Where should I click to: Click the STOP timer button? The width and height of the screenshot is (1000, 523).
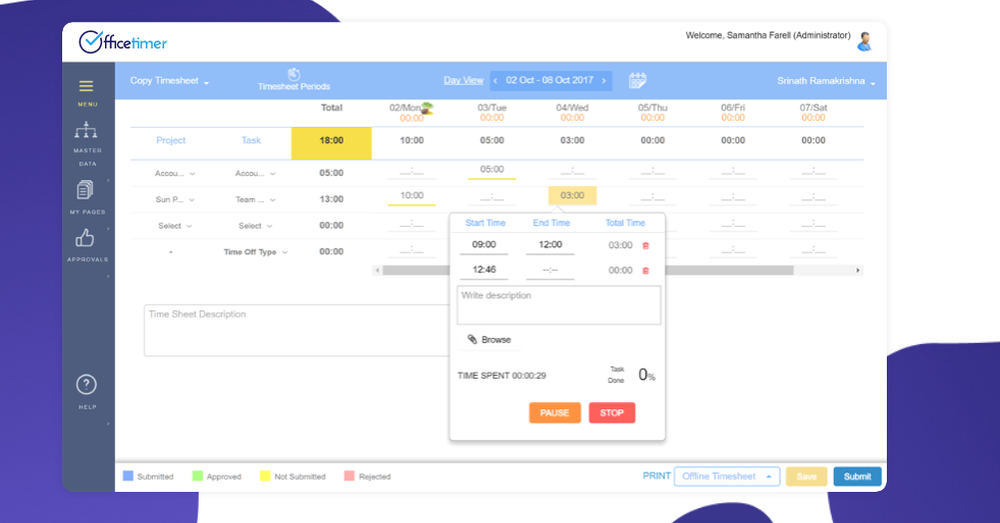pos(612,413)
